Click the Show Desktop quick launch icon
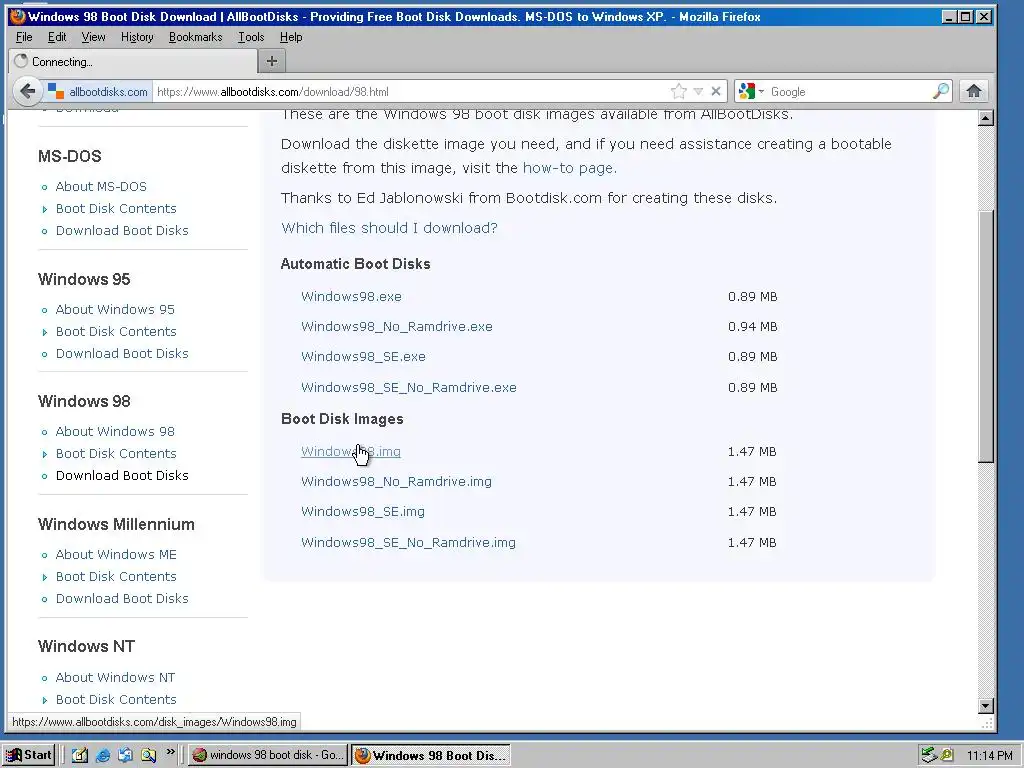 (x=80, y=755)
